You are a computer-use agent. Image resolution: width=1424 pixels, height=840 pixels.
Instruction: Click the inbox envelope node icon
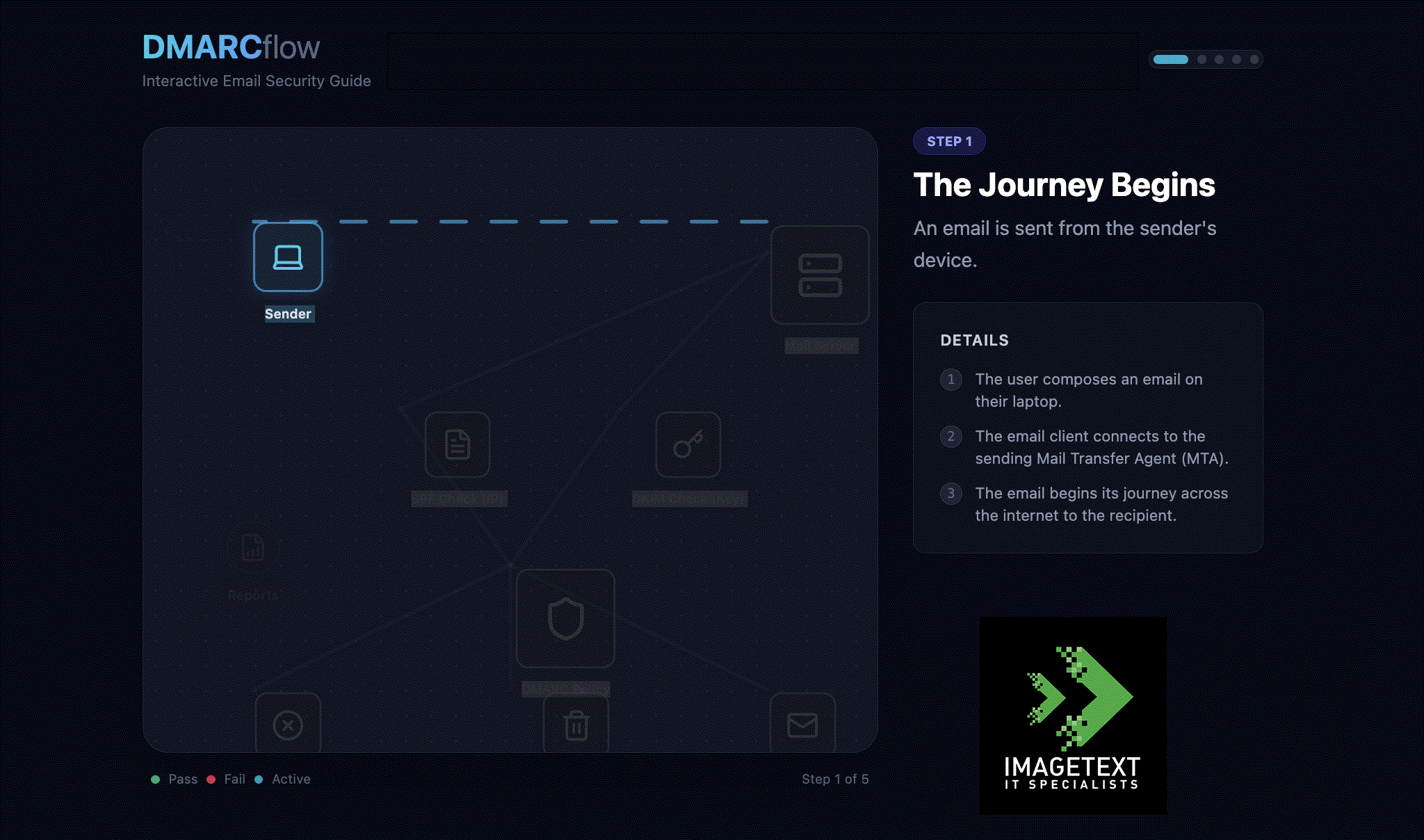802,725
